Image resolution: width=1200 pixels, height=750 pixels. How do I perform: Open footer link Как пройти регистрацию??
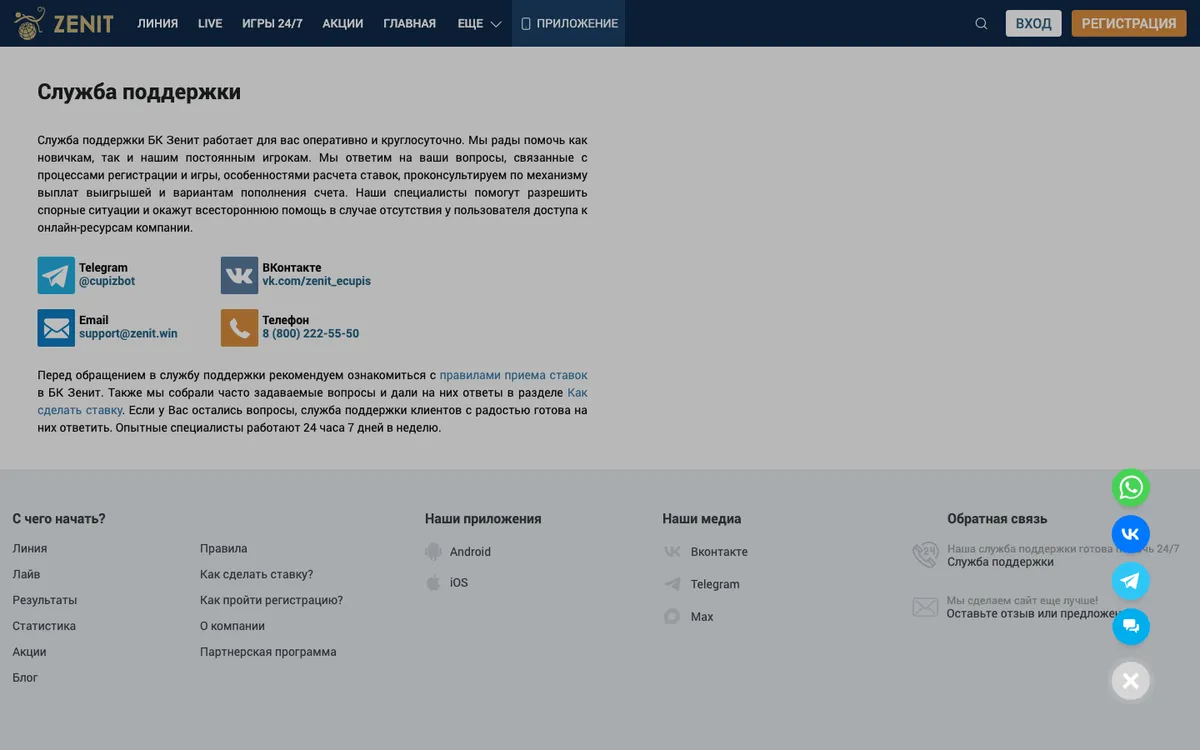tap(271, 600)
